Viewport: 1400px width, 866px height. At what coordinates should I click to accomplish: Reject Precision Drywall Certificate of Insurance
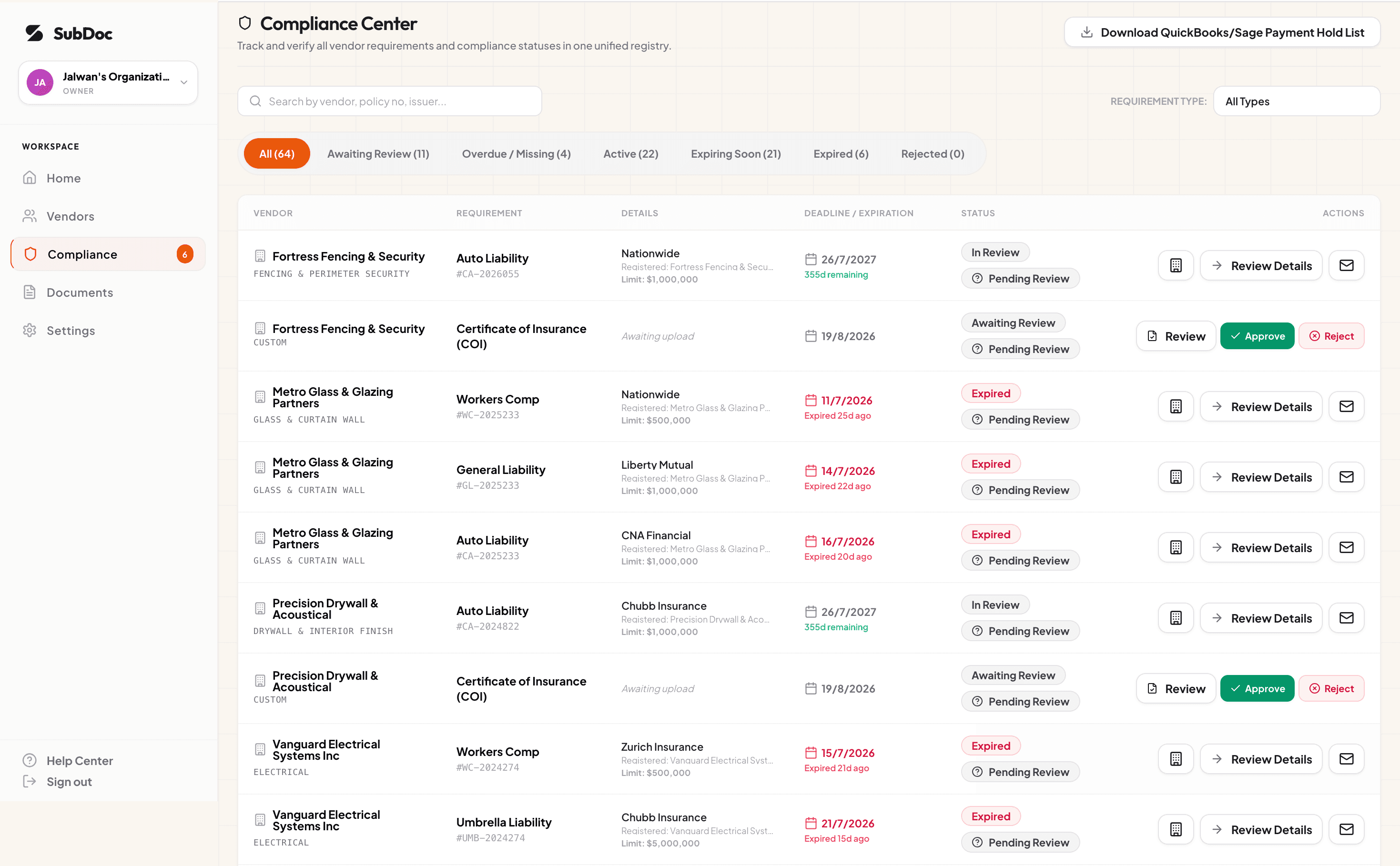pos(1331,688)
